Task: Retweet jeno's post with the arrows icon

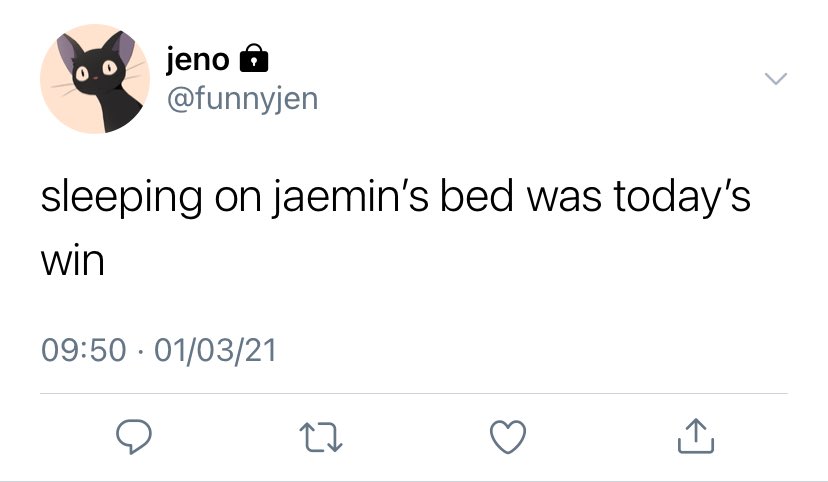Action: click(321, 437)
